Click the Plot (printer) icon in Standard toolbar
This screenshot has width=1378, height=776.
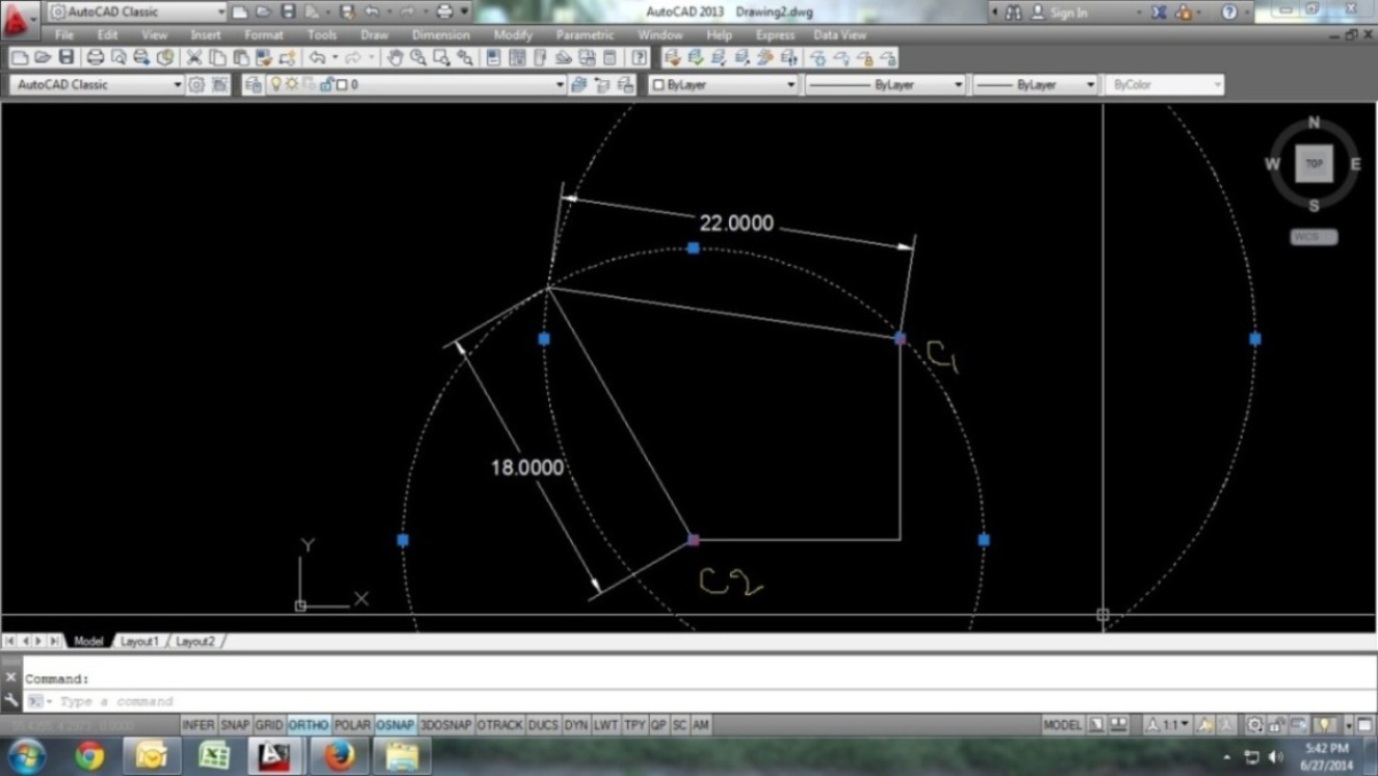(x=95, y=57)
